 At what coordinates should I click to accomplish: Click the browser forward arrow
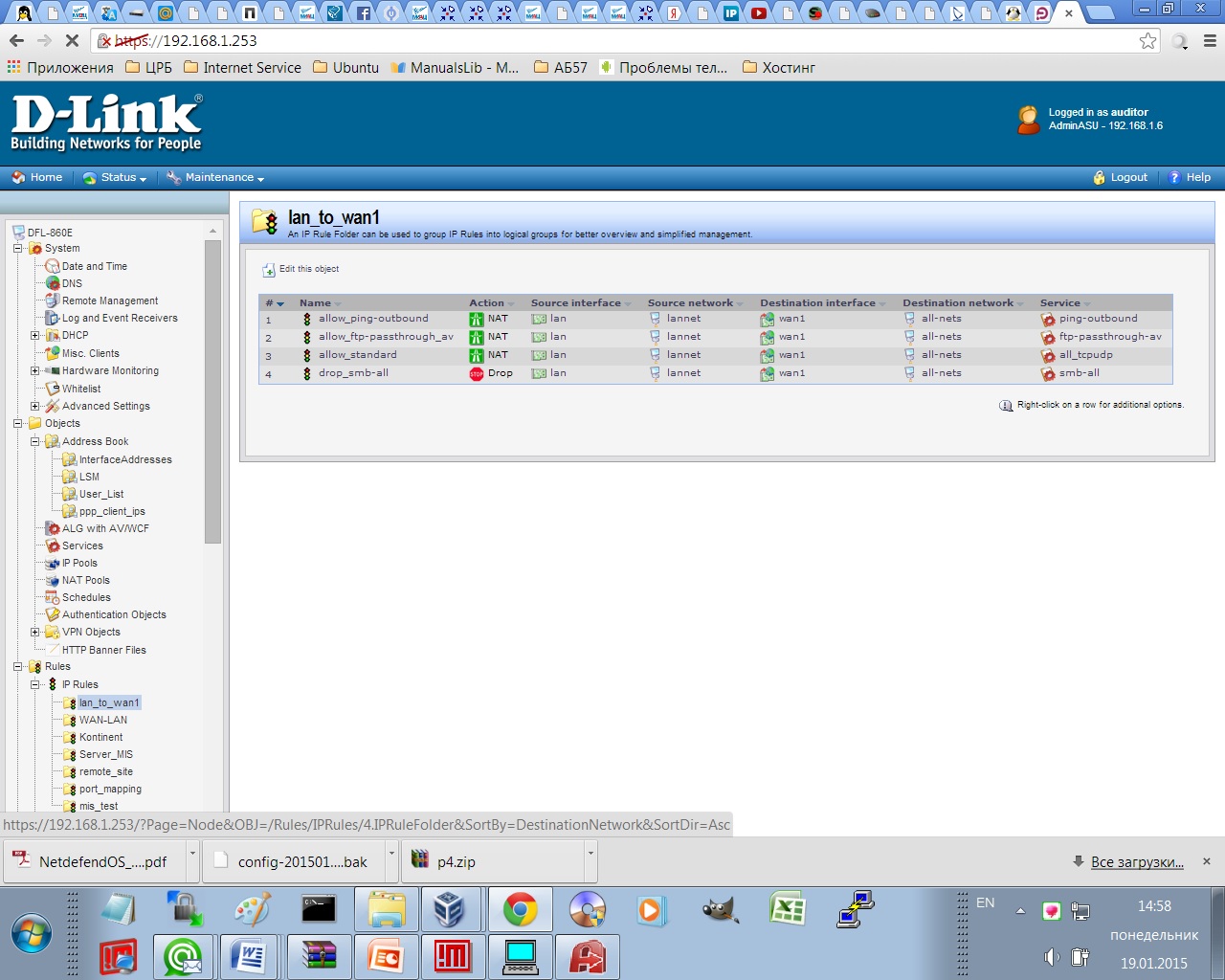tap(44, 40)
